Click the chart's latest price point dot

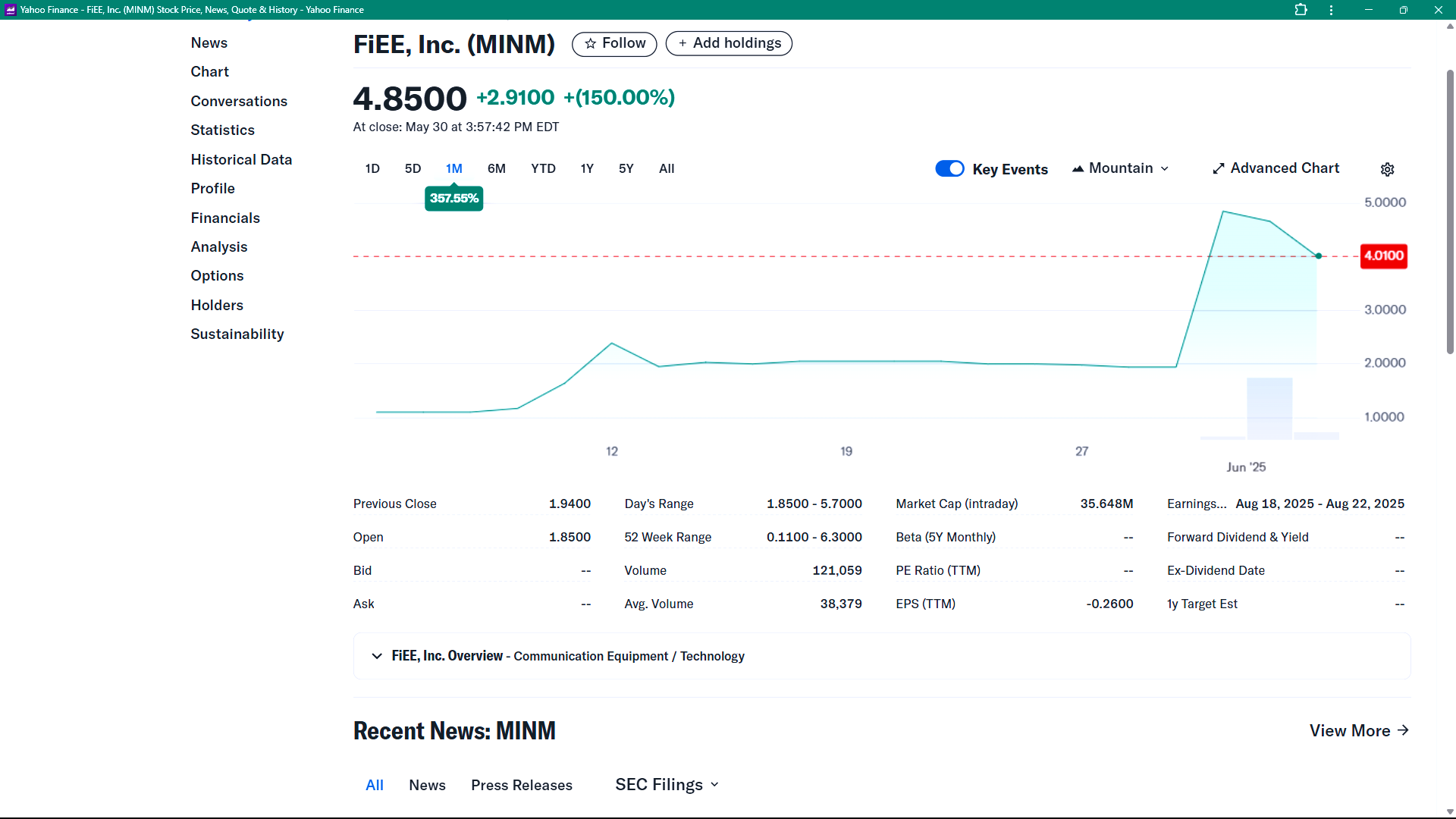[1319, 256]
